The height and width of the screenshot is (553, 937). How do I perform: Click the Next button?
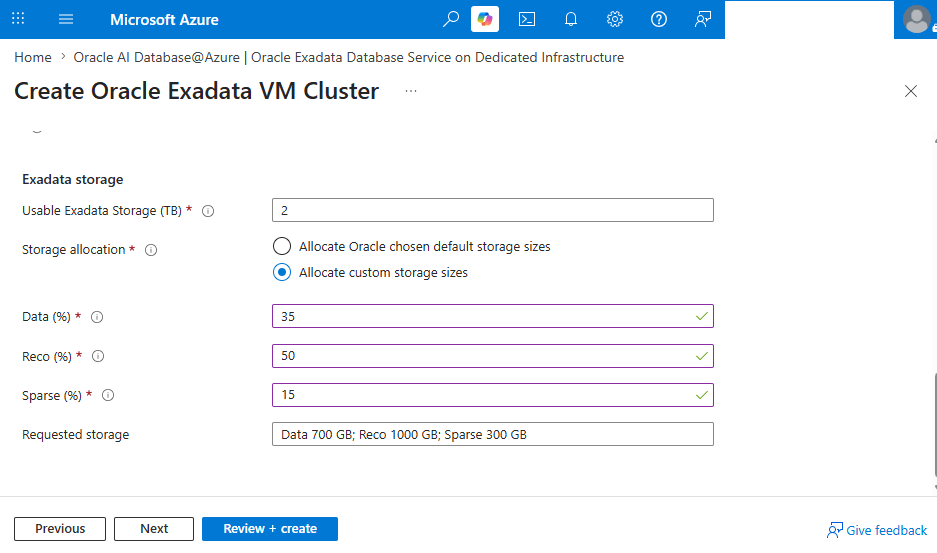coord(154,529)
